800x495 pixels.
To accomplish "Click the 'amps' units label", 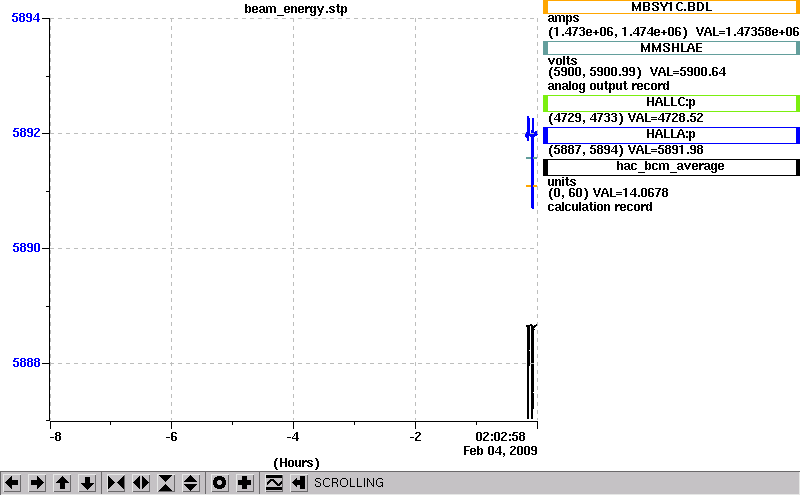I will click(563, 18).
